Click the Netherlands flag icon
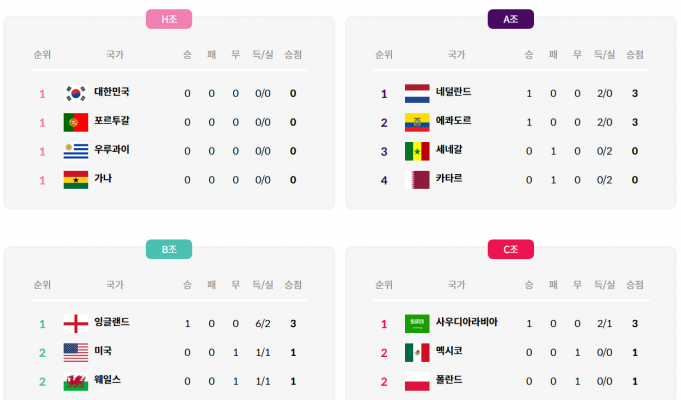681x400 pixels. click(417, 94)
